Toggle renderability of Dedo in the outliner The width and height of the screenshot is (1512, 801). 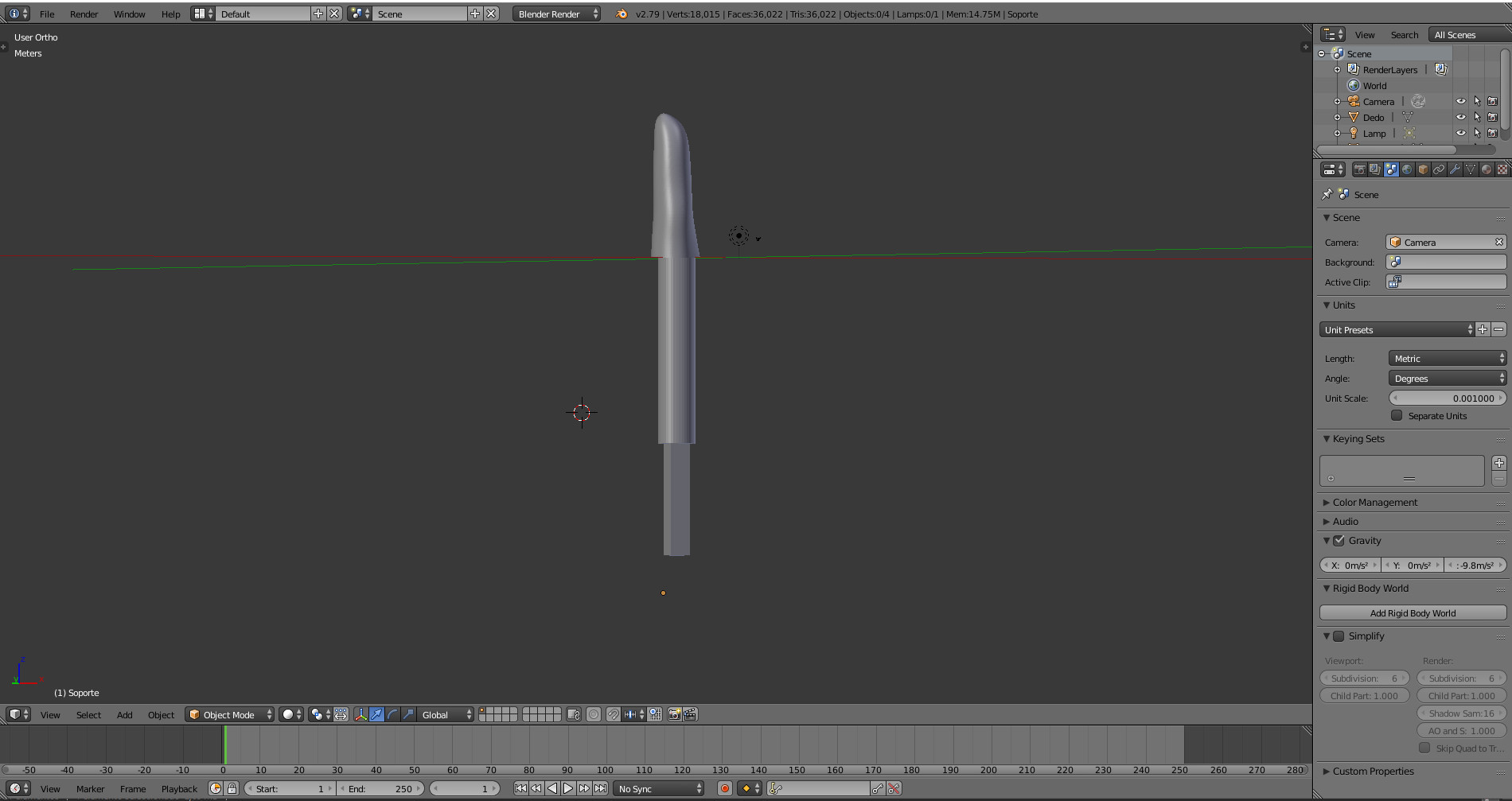(1493, 117)
